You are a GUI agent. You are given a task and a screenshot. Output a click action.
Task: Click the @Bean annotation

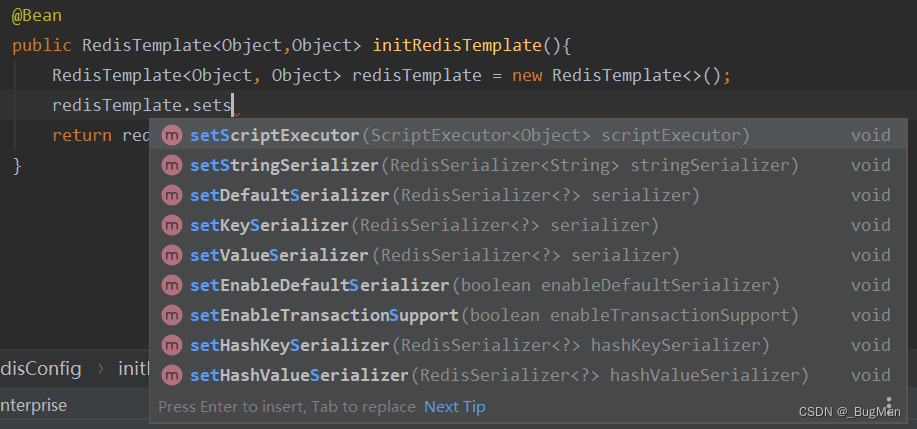pos(37,17)
